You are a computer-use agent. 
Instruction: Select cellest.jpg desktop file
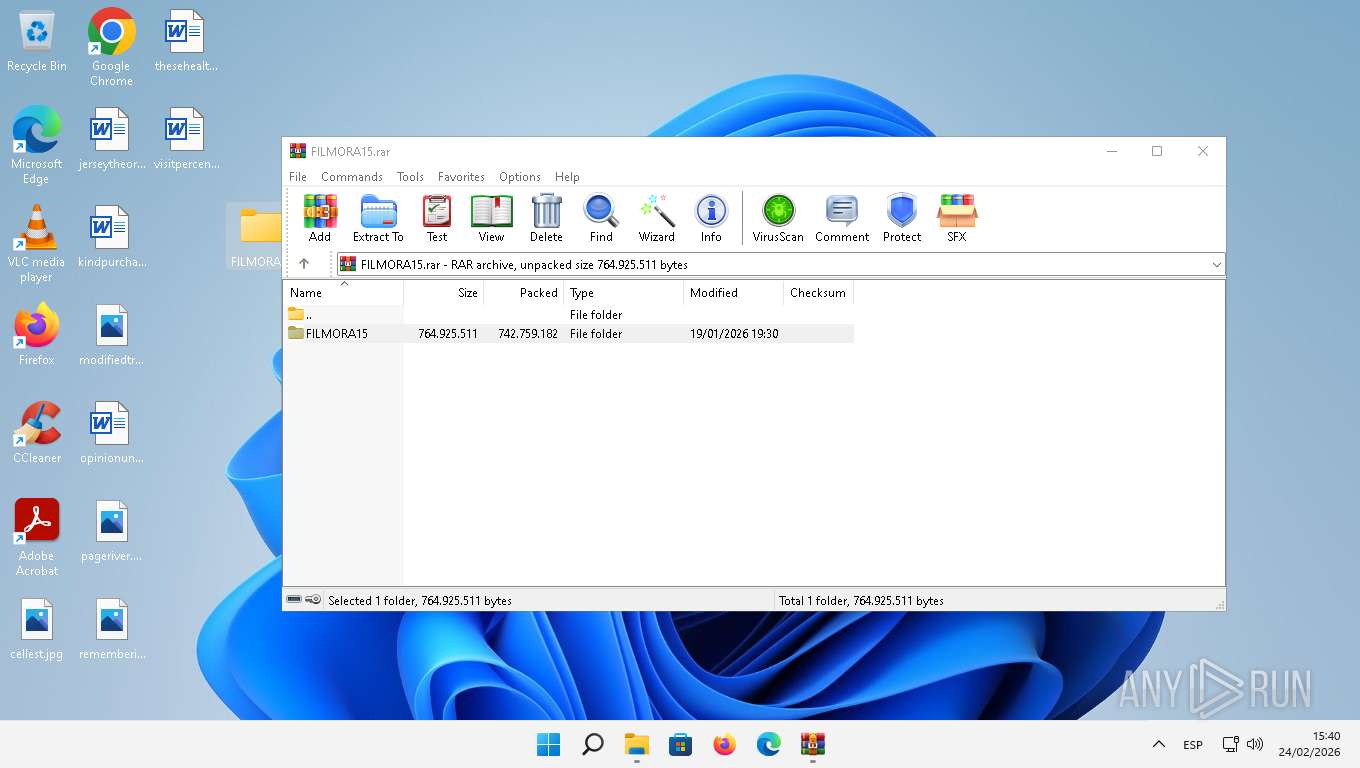click(37, 630)
